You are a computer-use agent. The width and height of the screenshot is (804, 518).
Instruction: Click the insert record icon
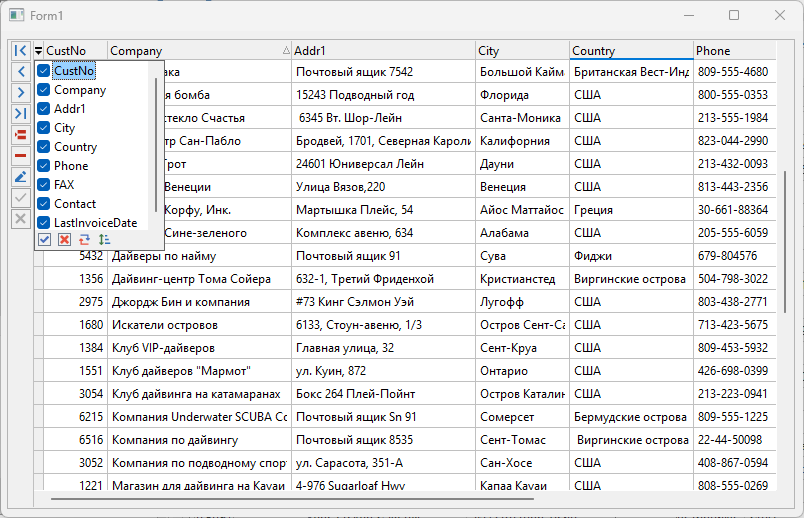tap(20, 135)
